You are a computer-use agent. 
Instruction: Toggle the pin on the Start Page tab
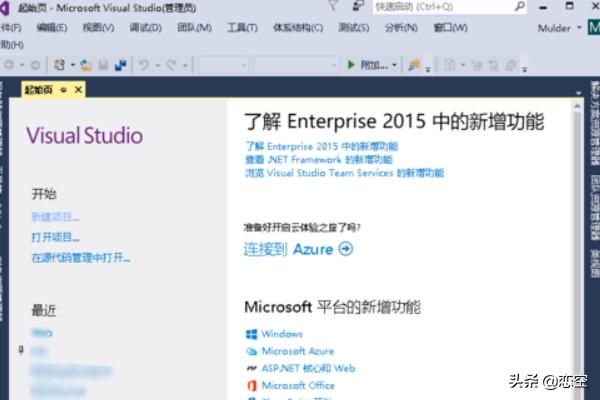[x=64, y=90]
